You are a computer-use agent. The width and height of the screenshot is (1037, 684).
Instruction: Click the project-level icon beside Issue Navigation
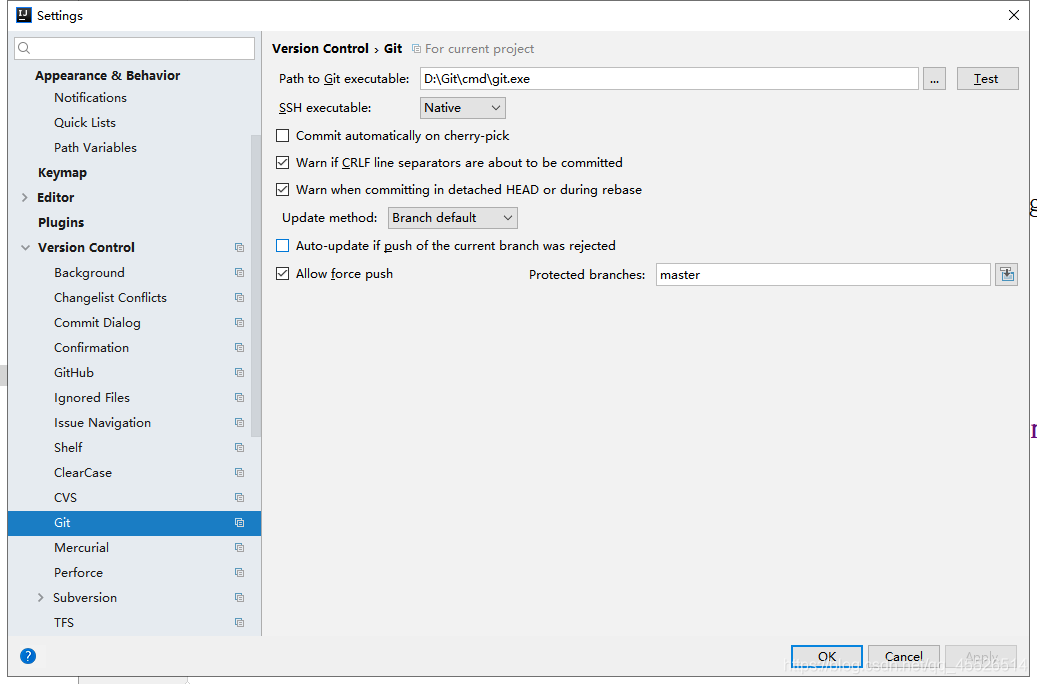point(239,423)
